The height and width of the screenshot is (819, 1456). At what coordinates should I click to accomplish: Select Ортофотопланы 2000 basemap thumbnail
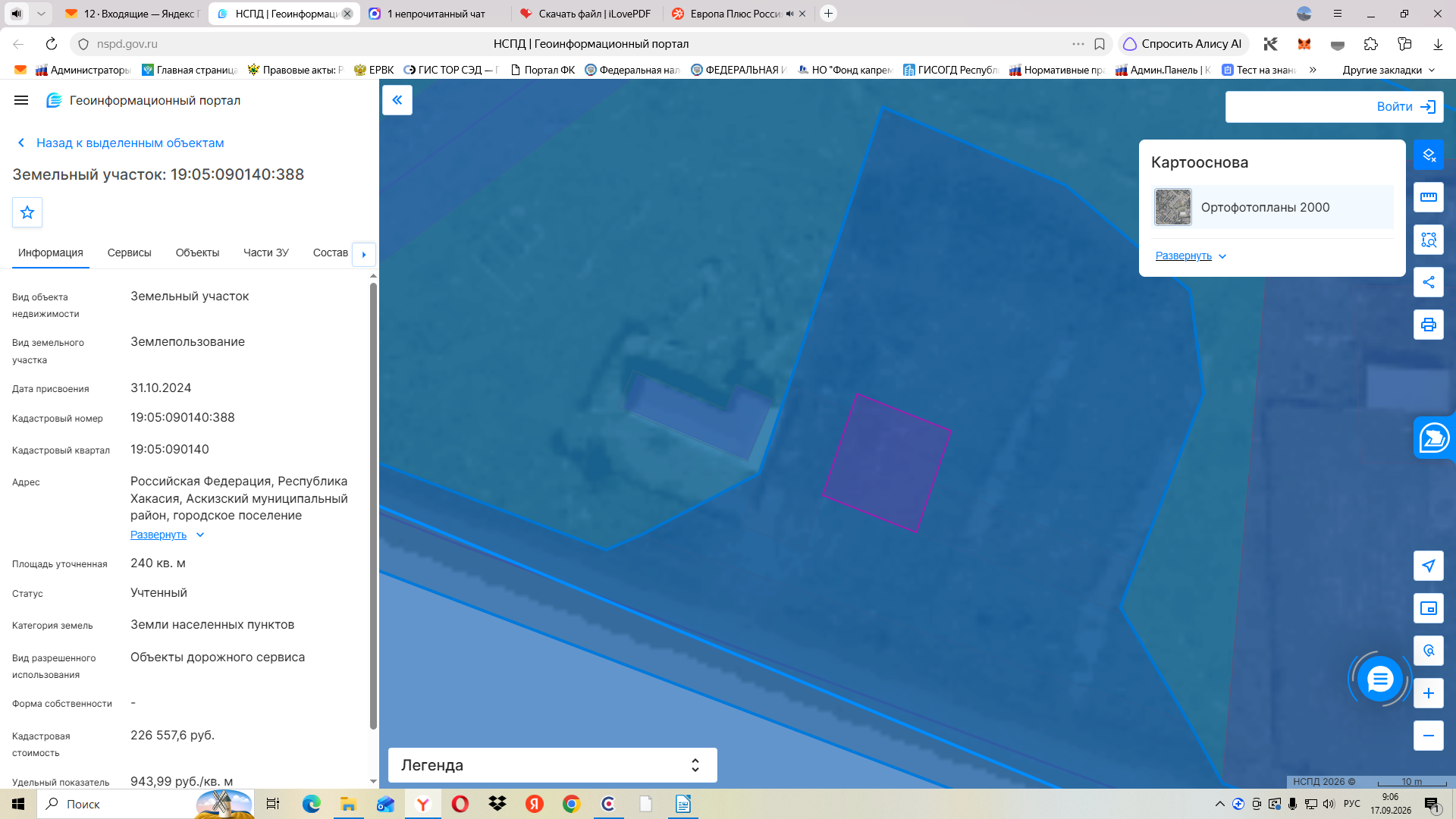1173,207
